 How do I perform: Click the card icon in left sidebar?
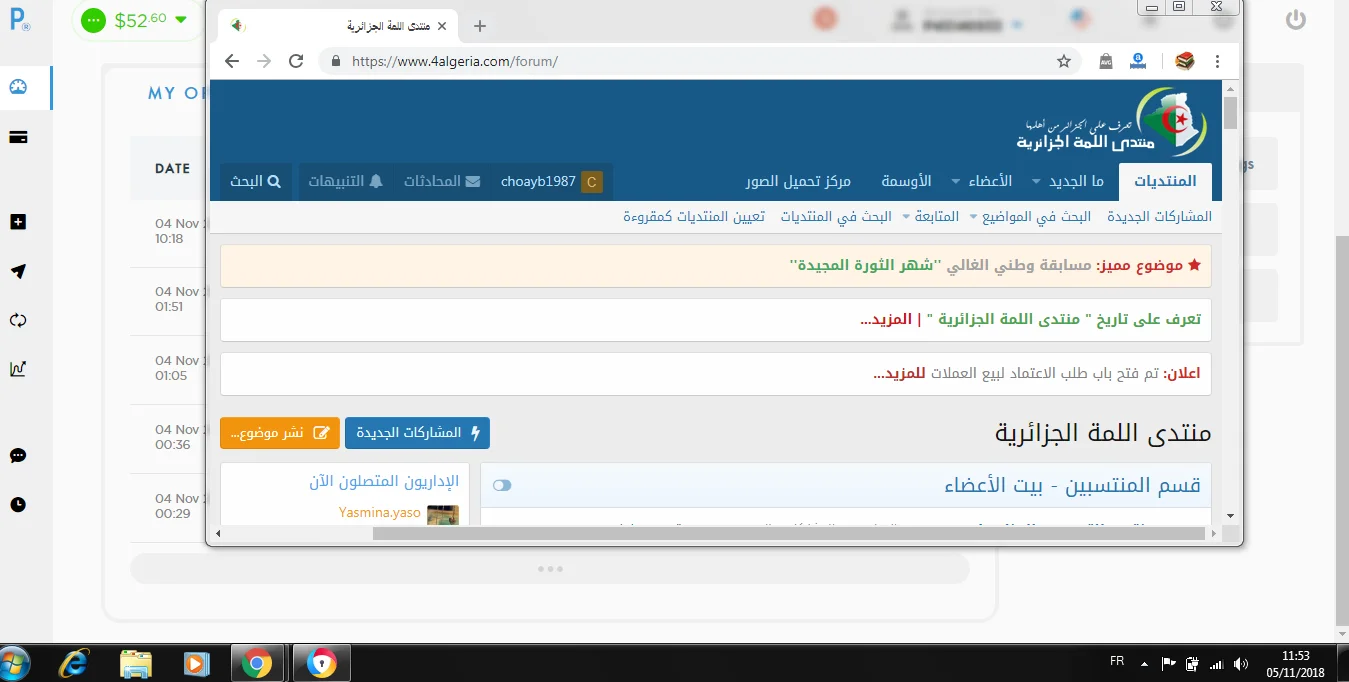[18, 137]
